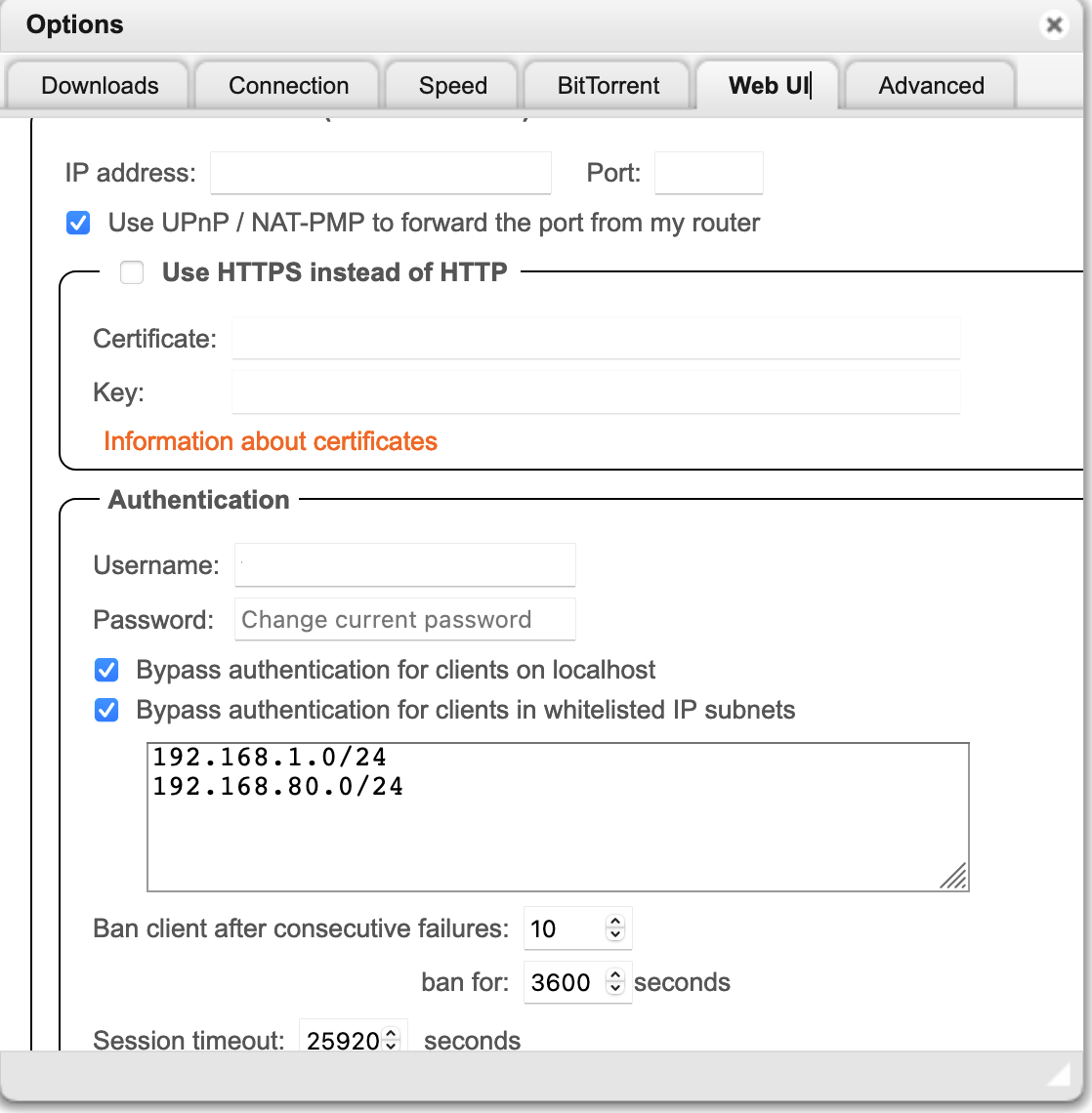Click the Speed tab
Viewport: 1092px width, 1113px height.
[451, 86]
